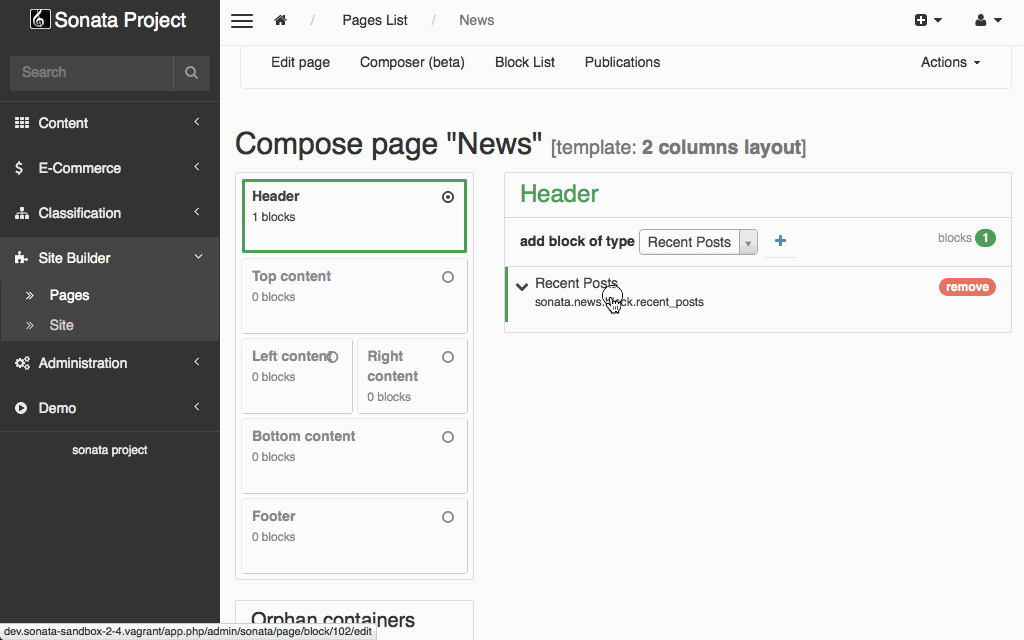Expand the Recent Posts block chevron

[x=522, y=287]
